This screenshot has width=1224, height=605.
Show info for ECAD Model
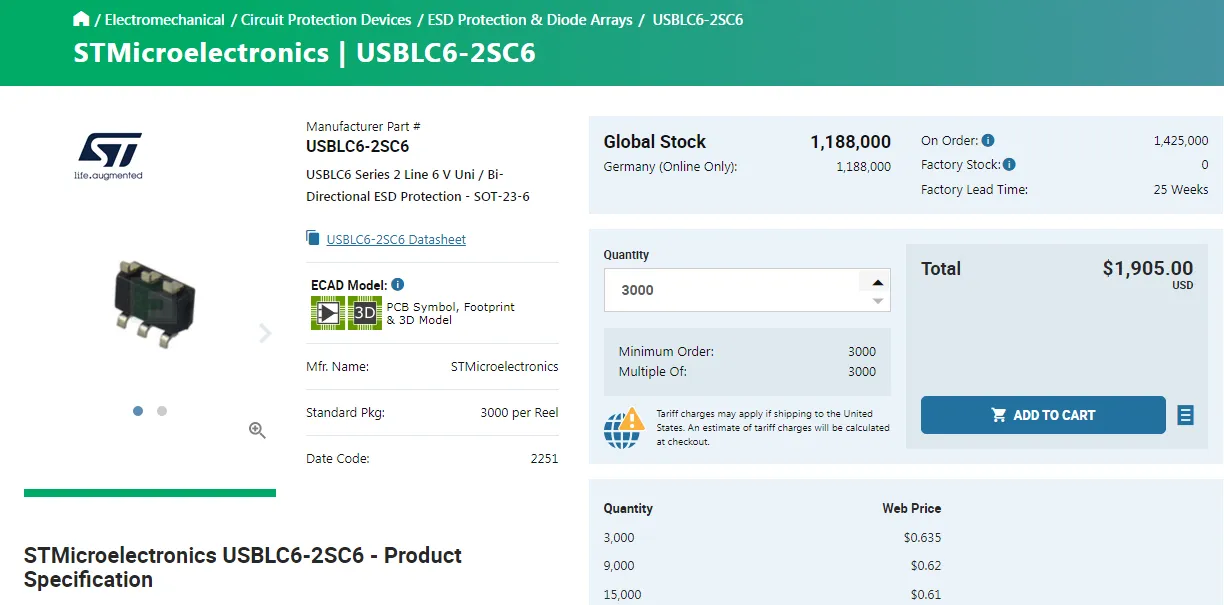[398, 285]
